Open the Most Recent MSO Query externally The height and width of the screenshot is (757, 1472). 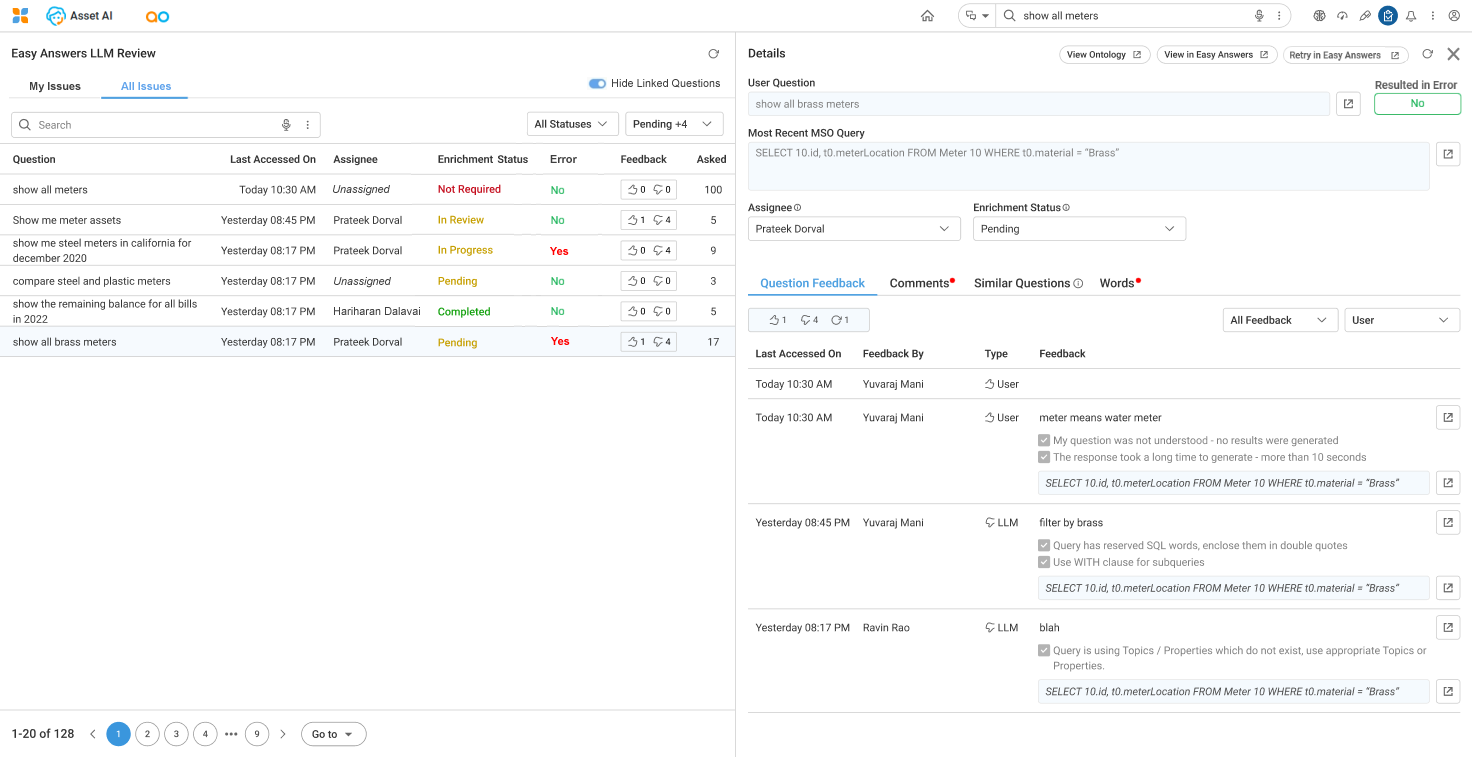pos(1448,154)
